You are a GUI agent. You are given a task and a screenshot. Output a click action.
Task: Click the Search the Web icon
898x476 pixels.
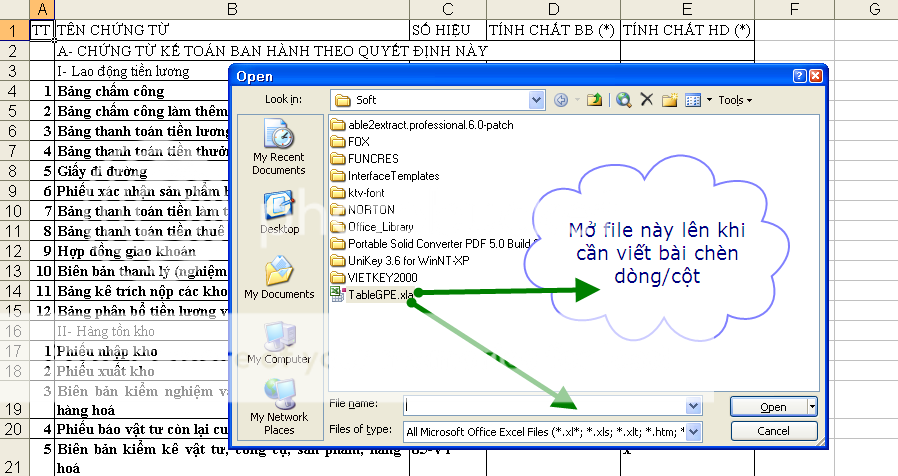point(624,100)
